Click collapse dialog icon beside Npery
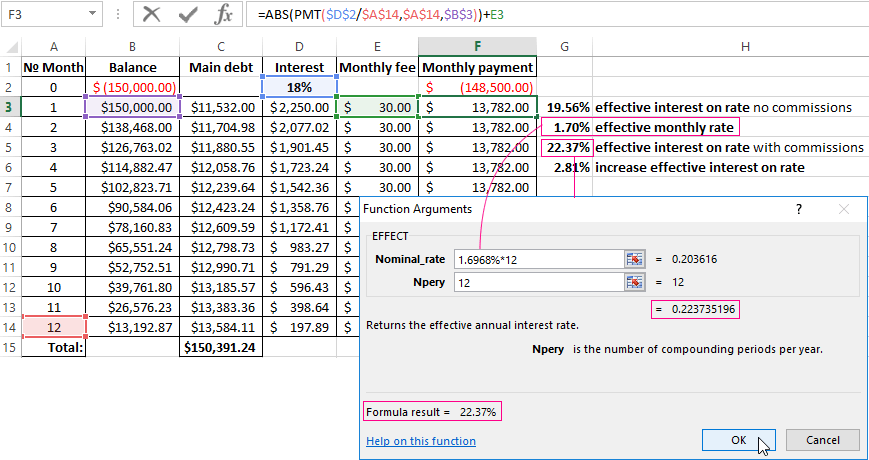869x460 pixels. coord(634,282)
